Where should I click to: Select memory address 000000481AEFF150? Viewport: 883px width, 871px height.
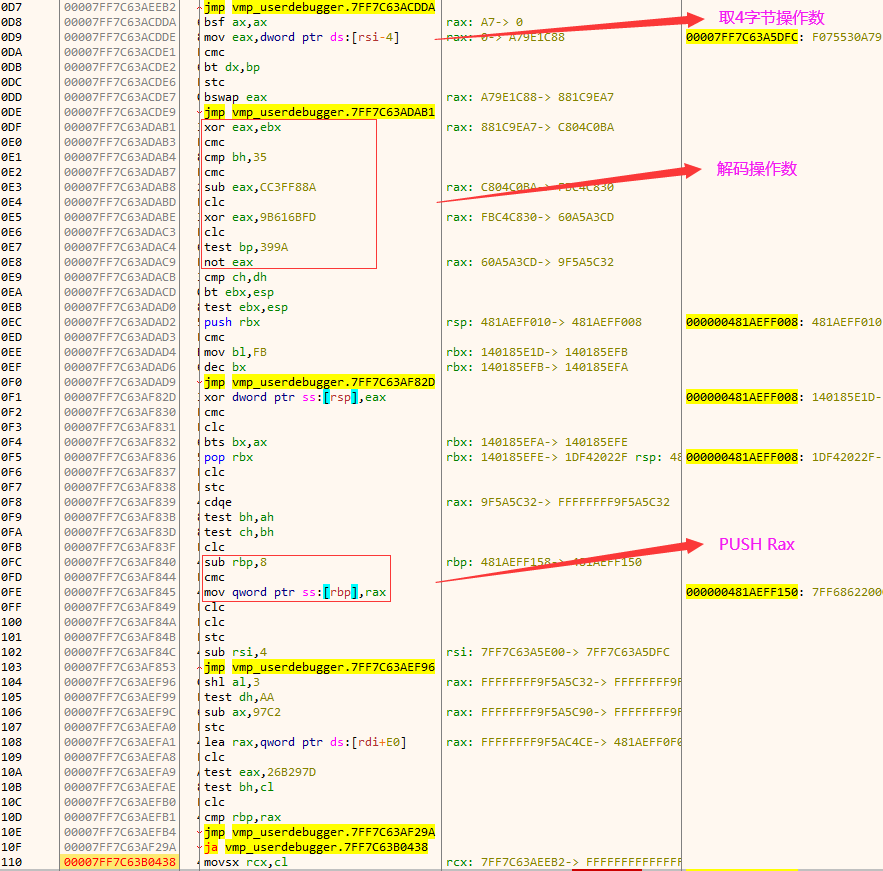742,592
